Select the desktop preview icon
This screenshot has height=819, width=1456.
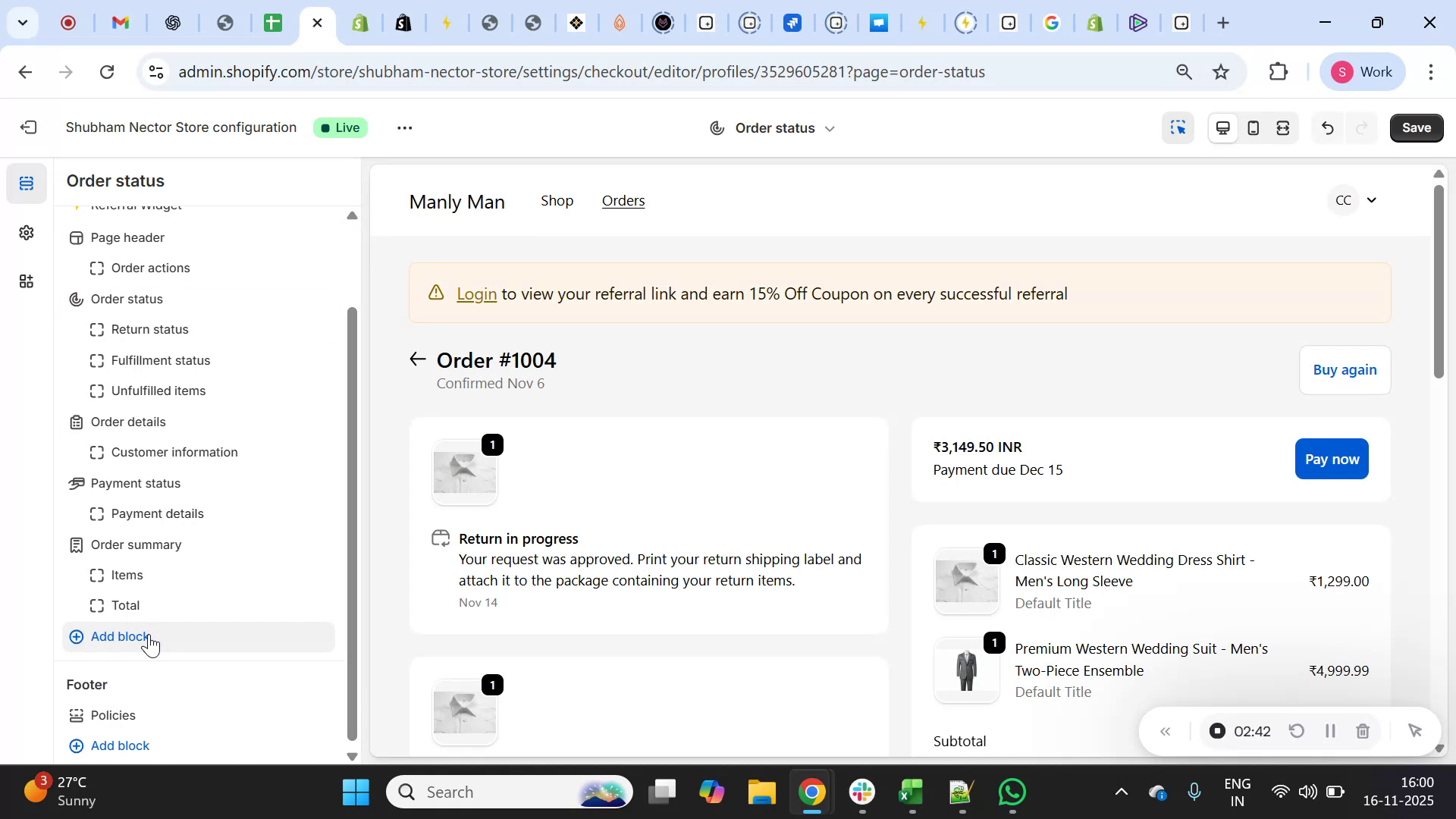[x=1222, y=127]
